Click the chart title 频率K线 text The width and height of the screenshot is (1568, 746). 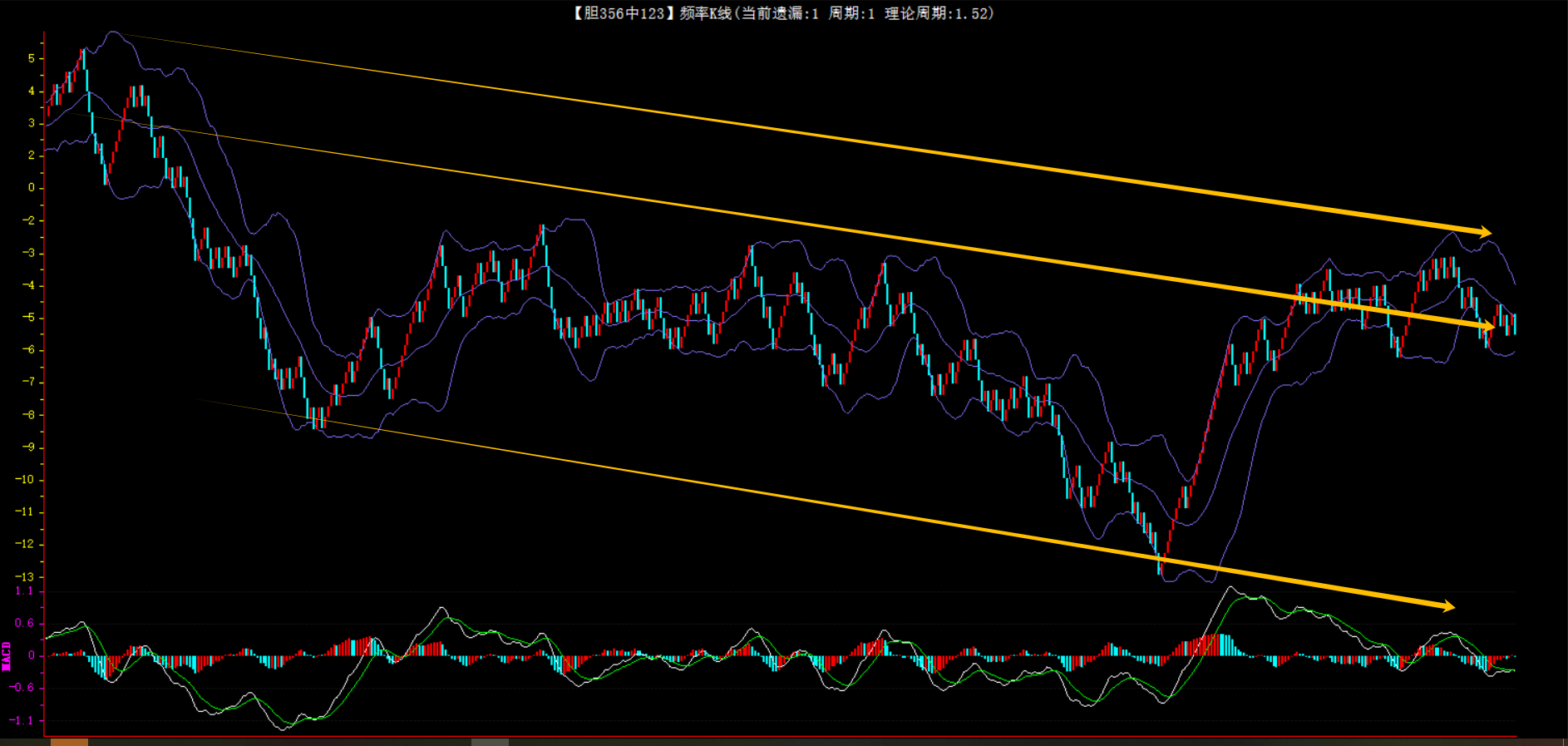pos(705,13)
